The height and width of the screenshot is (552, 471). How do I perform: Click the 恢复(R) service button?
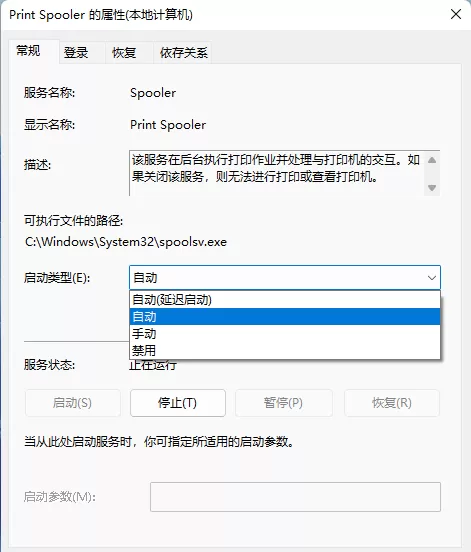pos(392,403)
